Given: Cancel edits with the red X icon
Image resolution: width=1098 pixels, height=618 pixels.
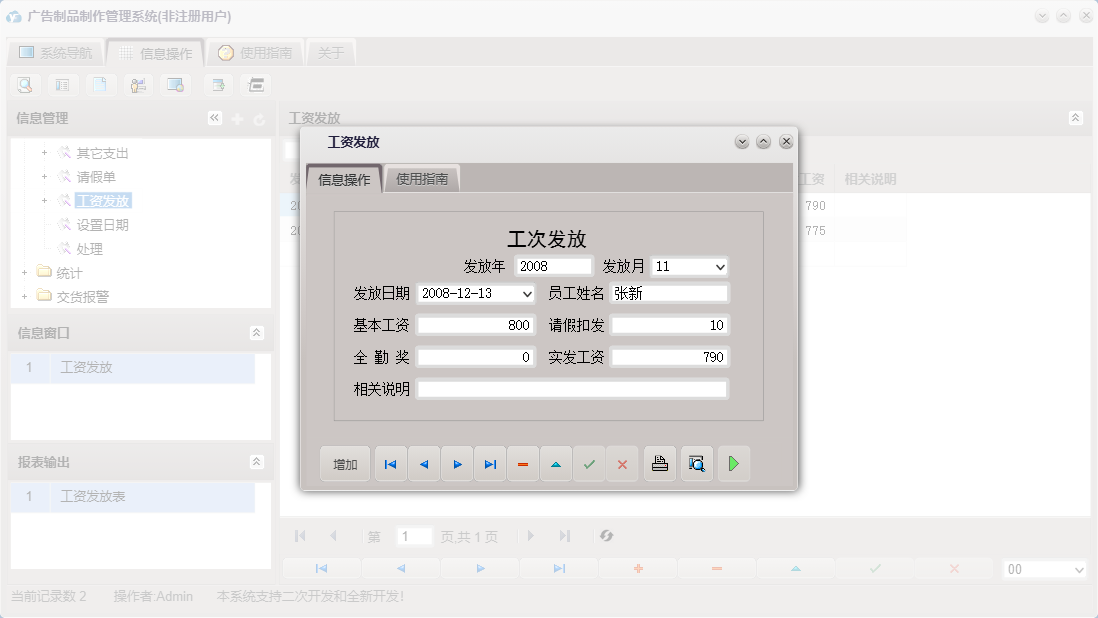Looking at the screenshot, I should 622,463.
